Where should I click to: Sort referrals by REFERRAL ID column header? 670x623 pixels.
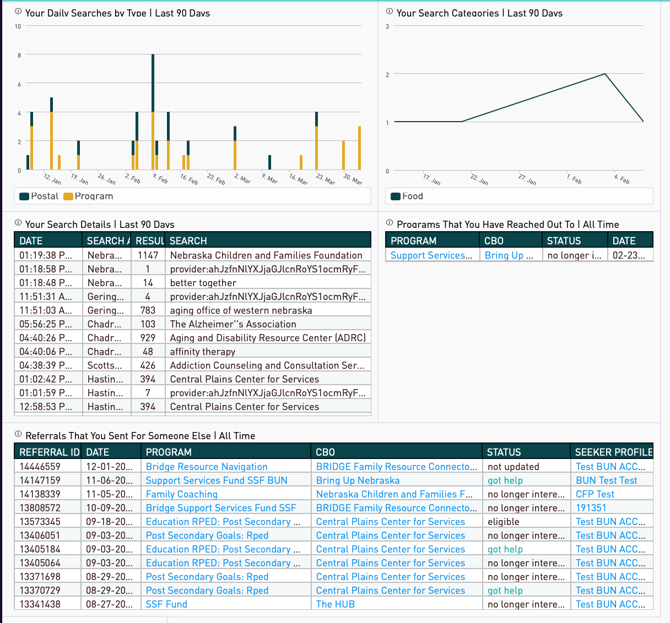[x=48, y=452]
